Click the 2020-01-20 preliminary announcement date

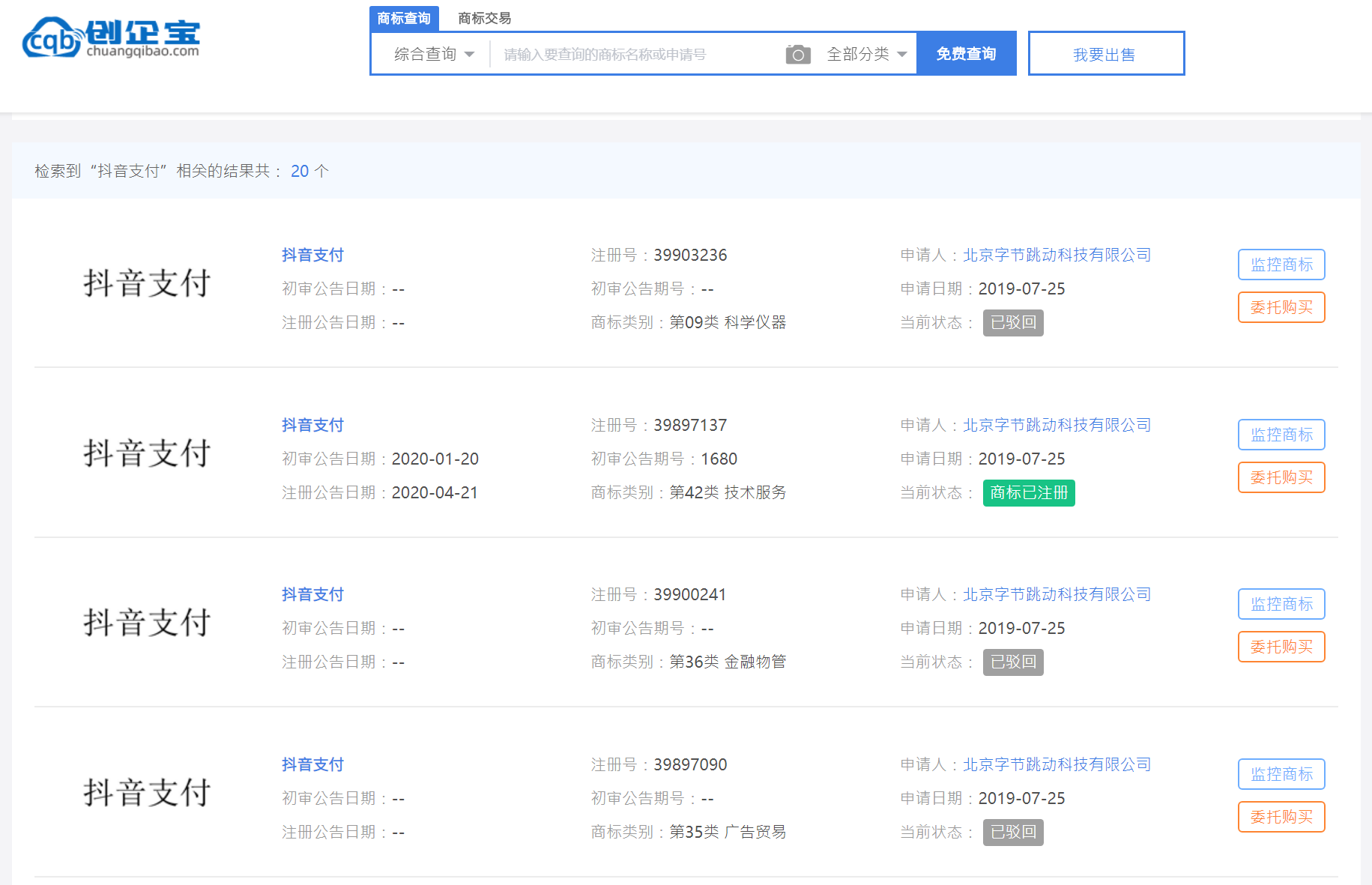[435, 459]
